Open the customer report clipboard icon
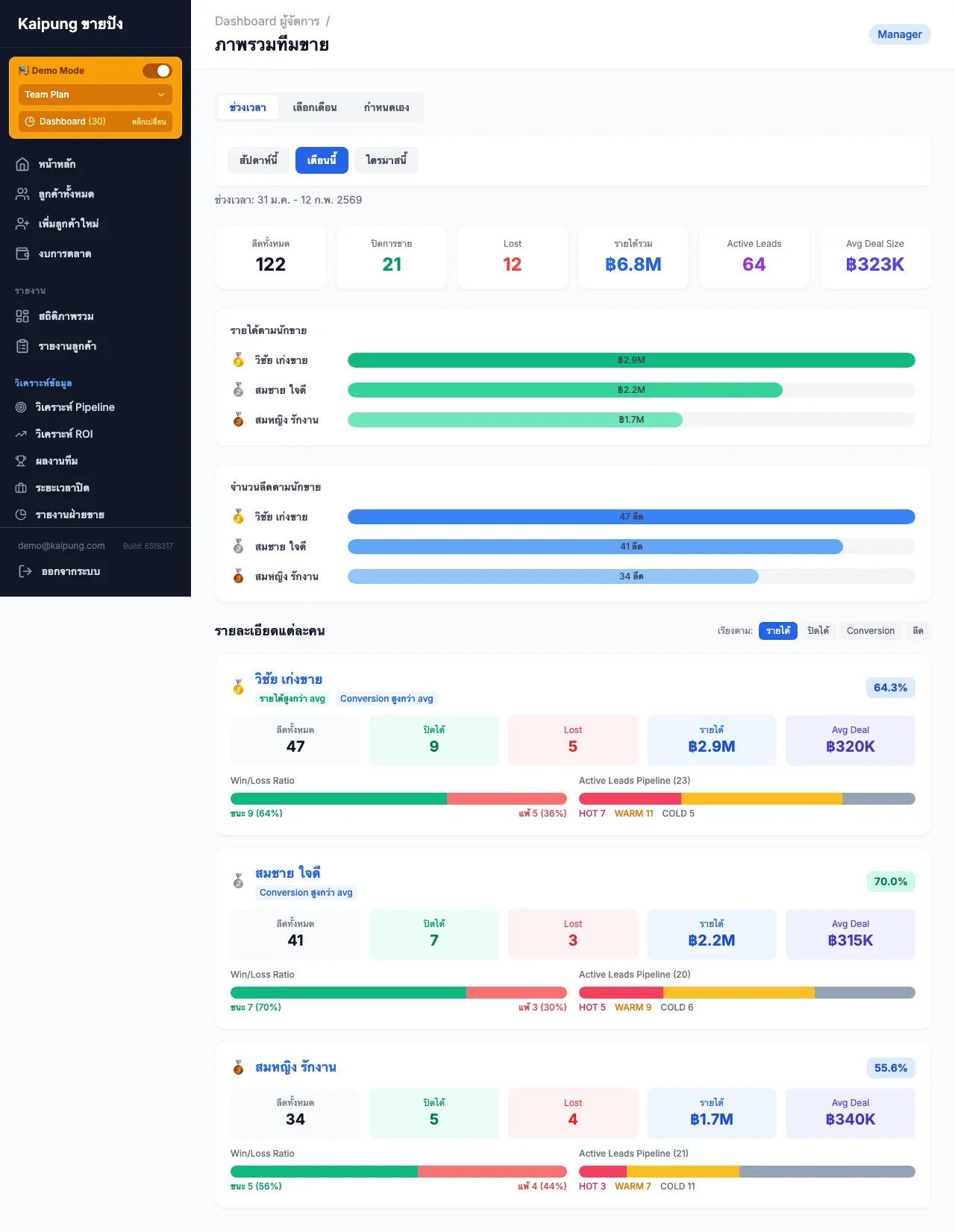The image size is (955, 1232). coord(22,346)
